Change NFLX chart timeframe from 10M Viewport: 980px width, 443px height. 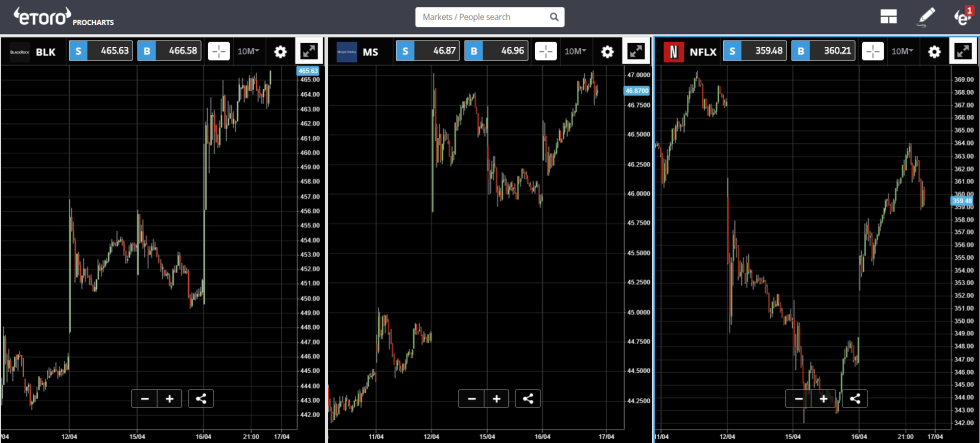point(902,52)
